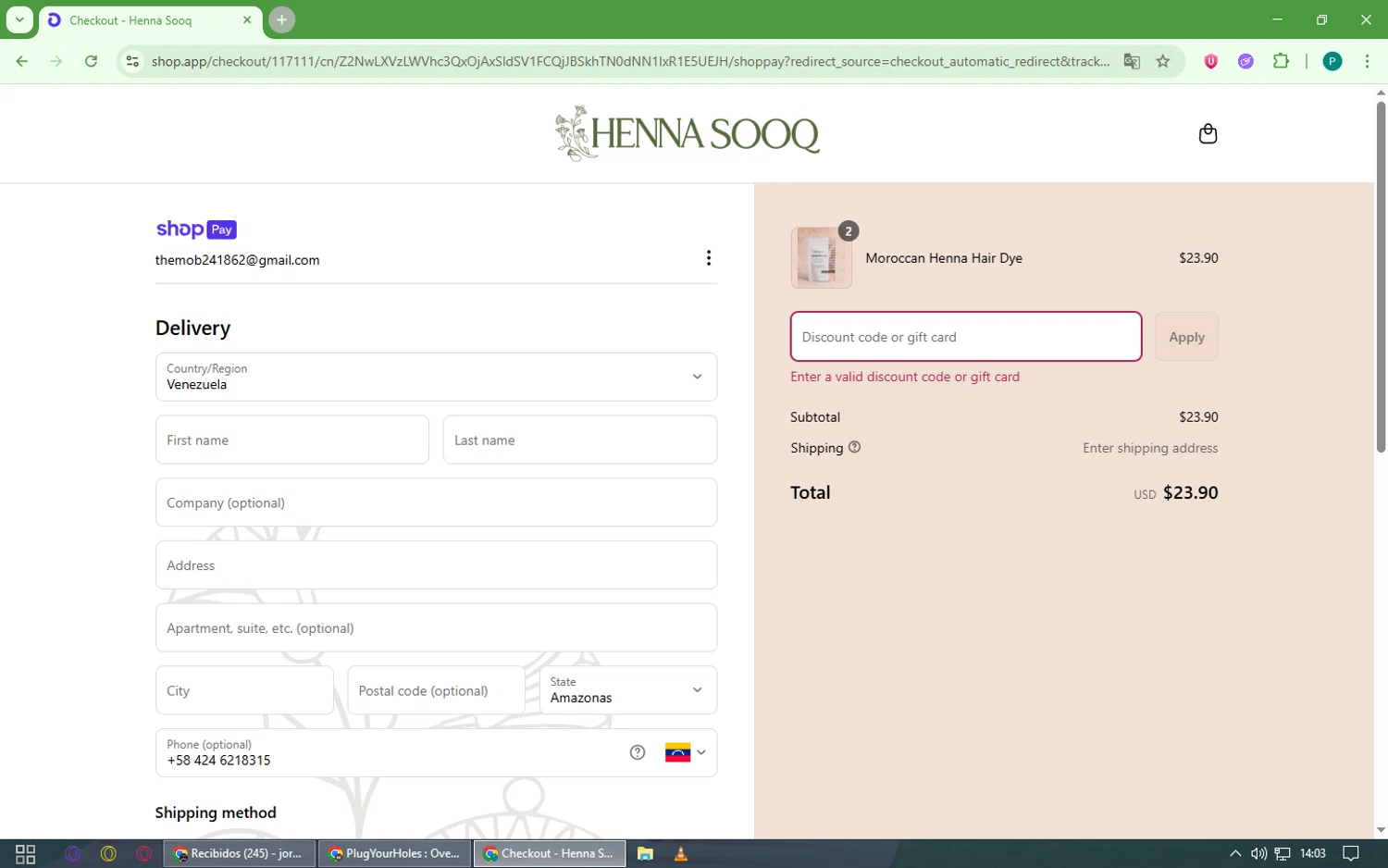Click the Shop Pay logo
Viewport: 1388px width, 868px height.
click(196, 229)
